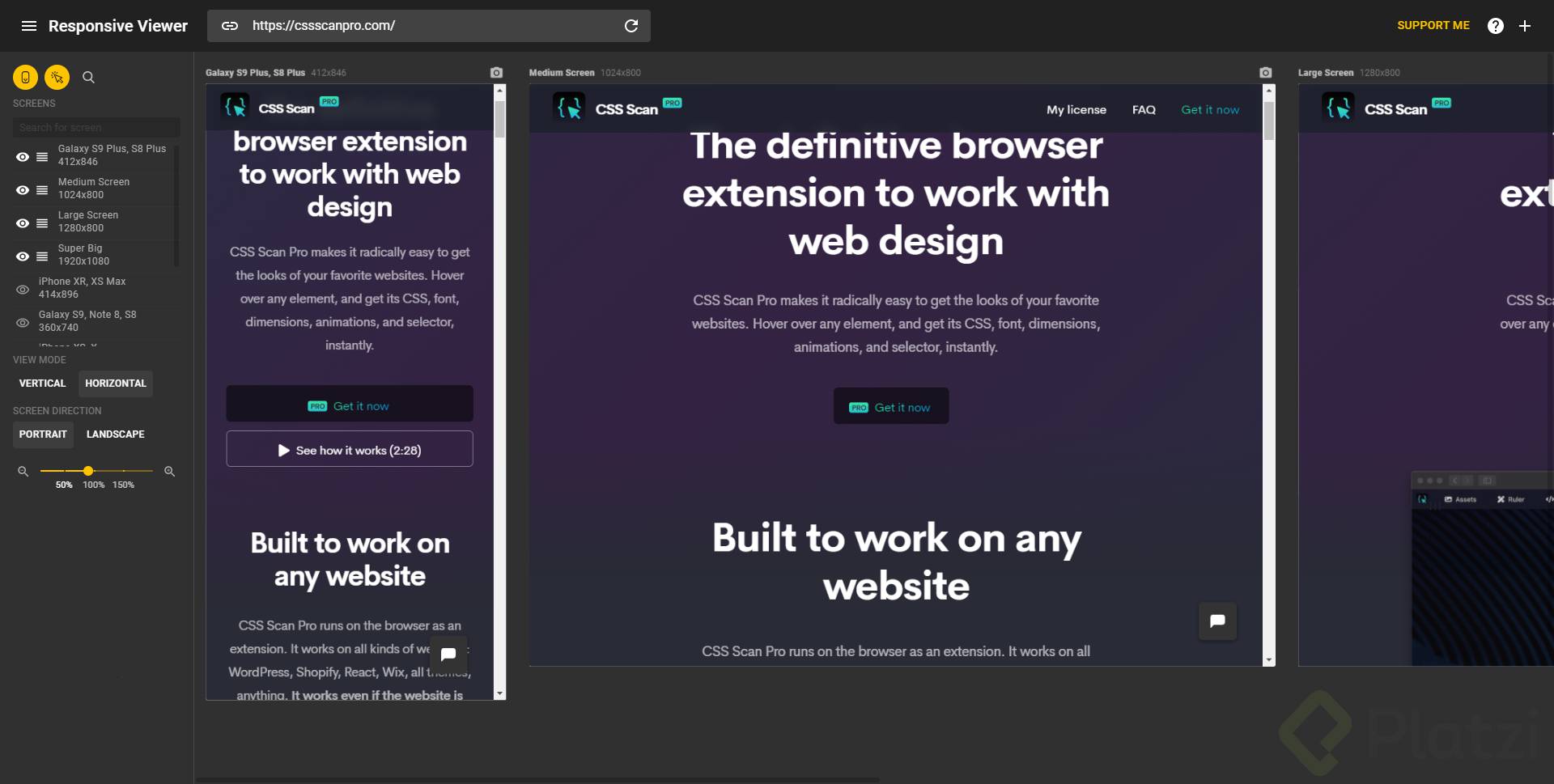Viewport: 1554px width, 784px height.
Task: Click FAQ in Medium Screen nav
Action: pyautogui.click(x=1144, y=110)
